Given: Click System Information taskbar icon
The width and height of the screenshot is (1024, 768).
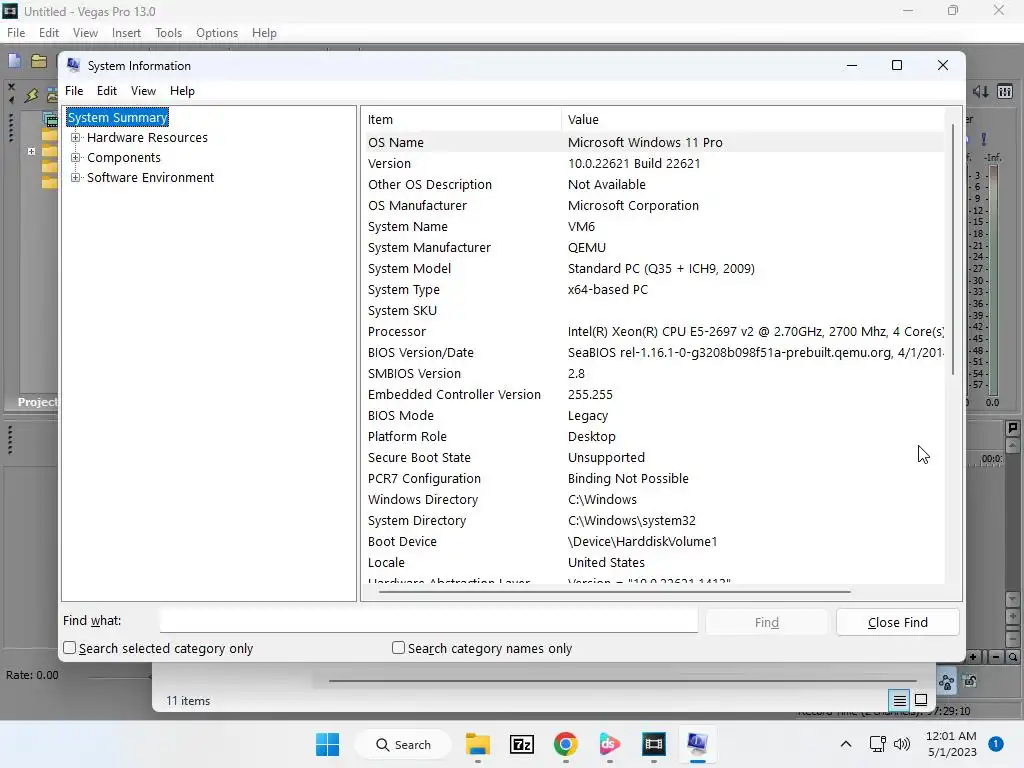Looking at the screenshot, I should [697, 744].
